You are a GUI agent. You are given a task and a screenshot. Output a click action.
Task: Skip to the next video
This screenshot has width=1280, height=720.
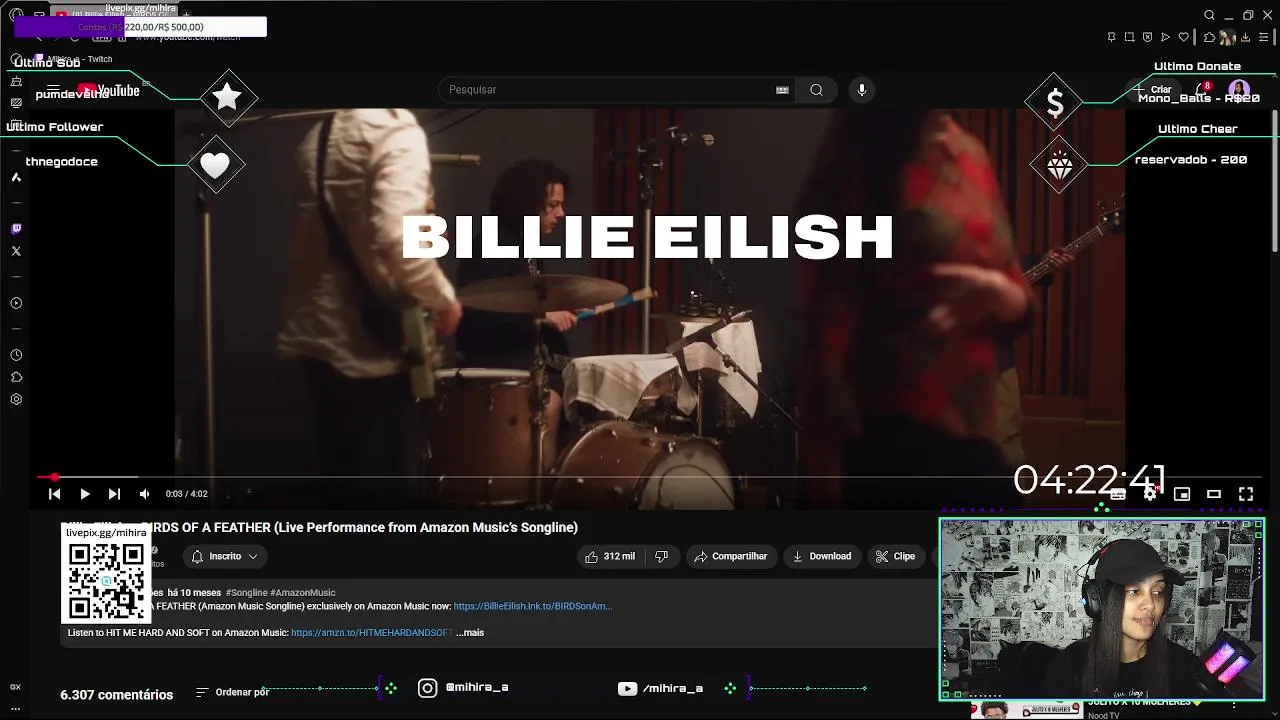click(114, 494)
